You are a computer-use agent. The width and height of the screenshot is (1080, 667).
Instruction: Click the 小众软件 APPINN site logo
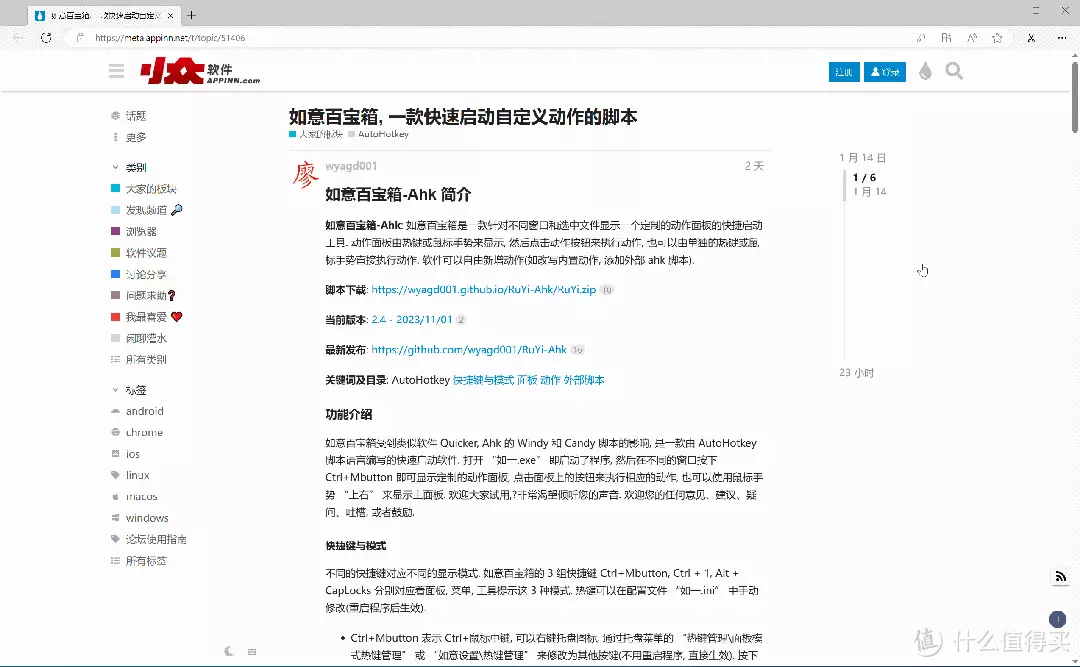pos(200,71)
